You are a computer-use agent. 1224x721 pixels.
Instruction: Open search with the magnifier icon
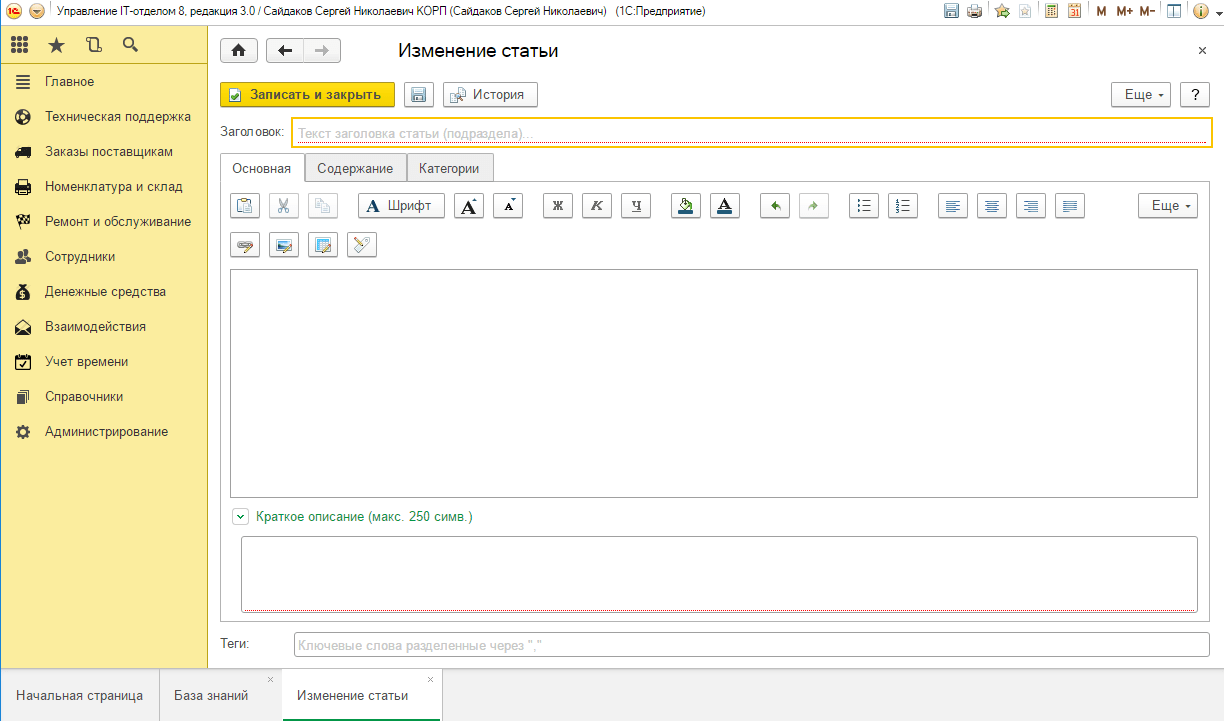point(130,45)
